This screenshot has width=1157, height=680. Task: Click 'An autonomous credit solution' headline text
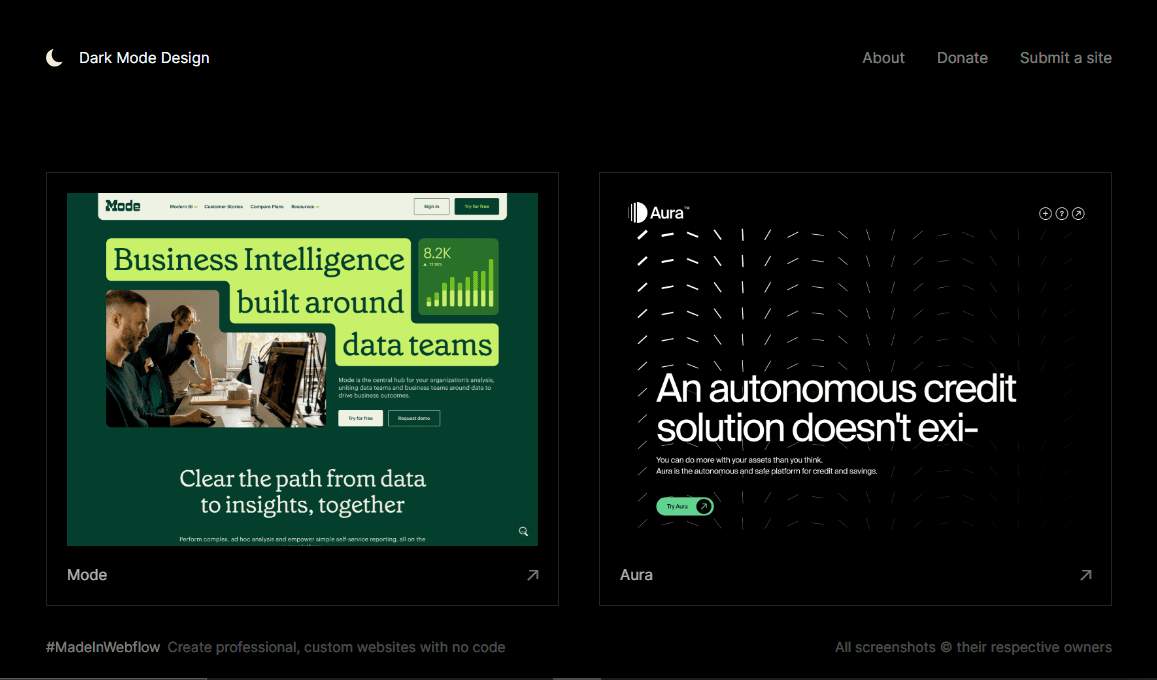coord(836,408)
